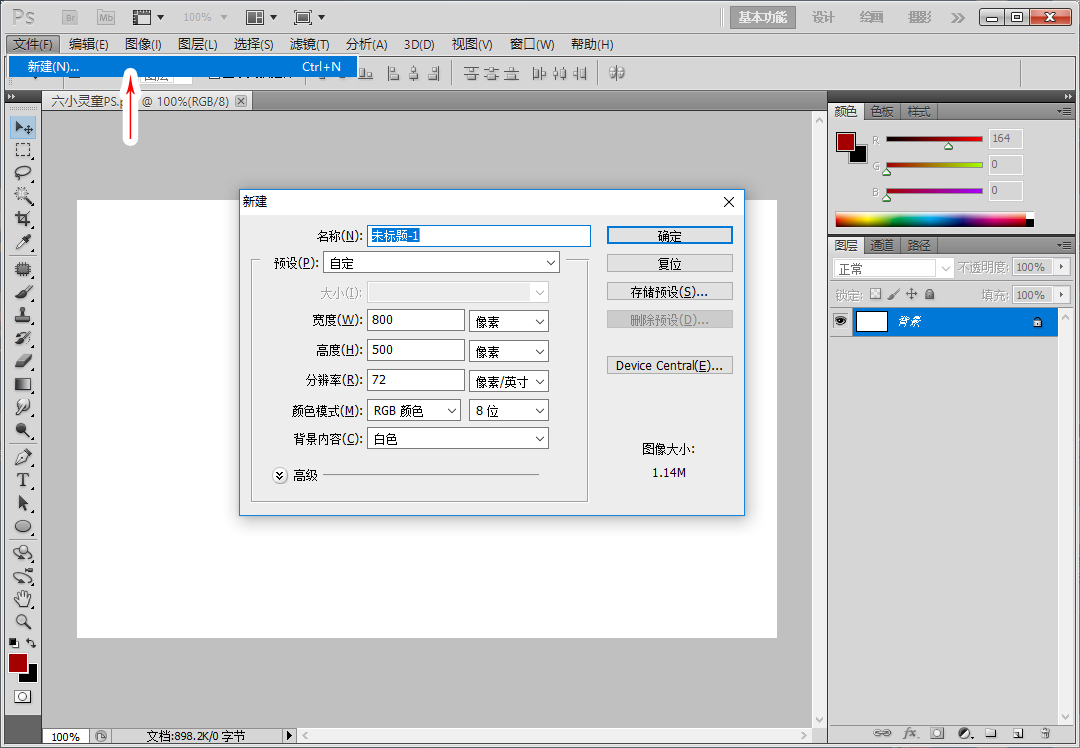The height and width of the screenshot is (748, 1080).
Task: Select the Brush tool
Action: (23, 292)
